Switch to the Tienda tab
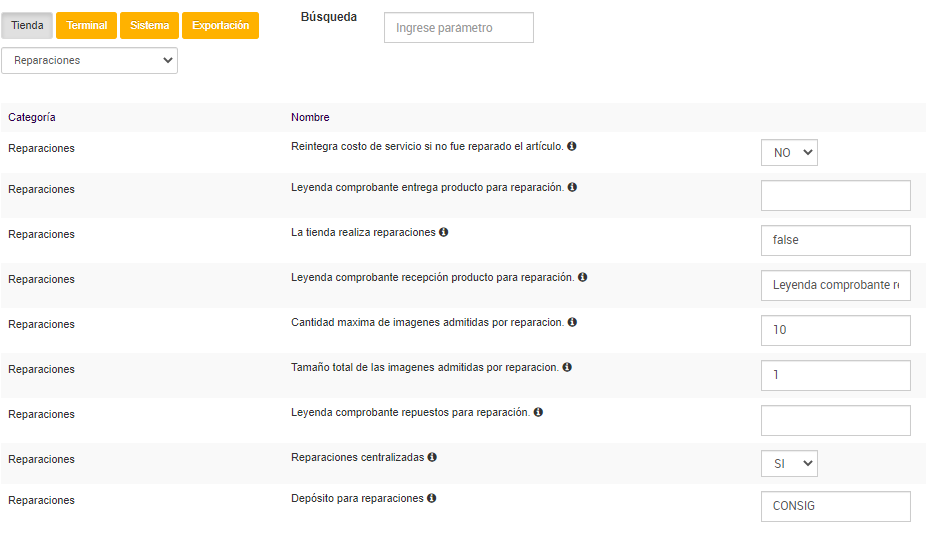The height and width of the screenshot is (535, 926). pyautogui.click(x=27, y=26)
